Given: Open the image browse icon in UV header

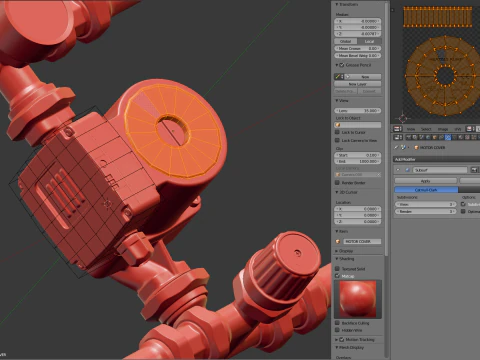Looking at the screenshot, I should (x=470, y=129).
